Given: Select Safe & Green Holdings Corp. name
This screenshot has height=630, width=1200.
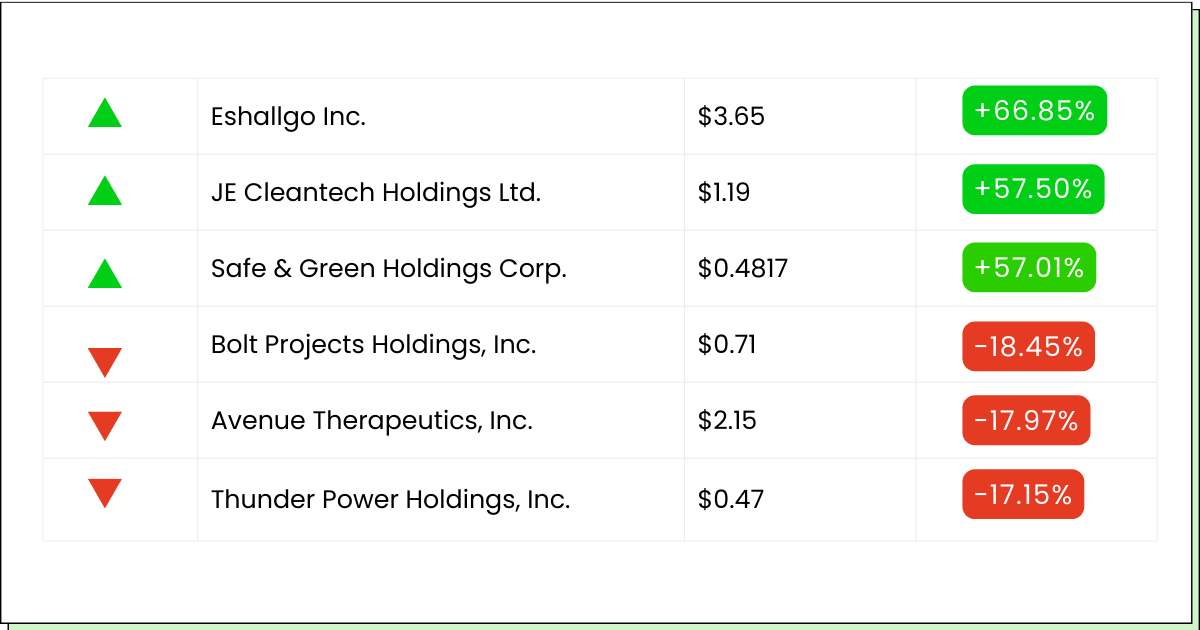Looking at the screenshot, I should tap(389, 269).
